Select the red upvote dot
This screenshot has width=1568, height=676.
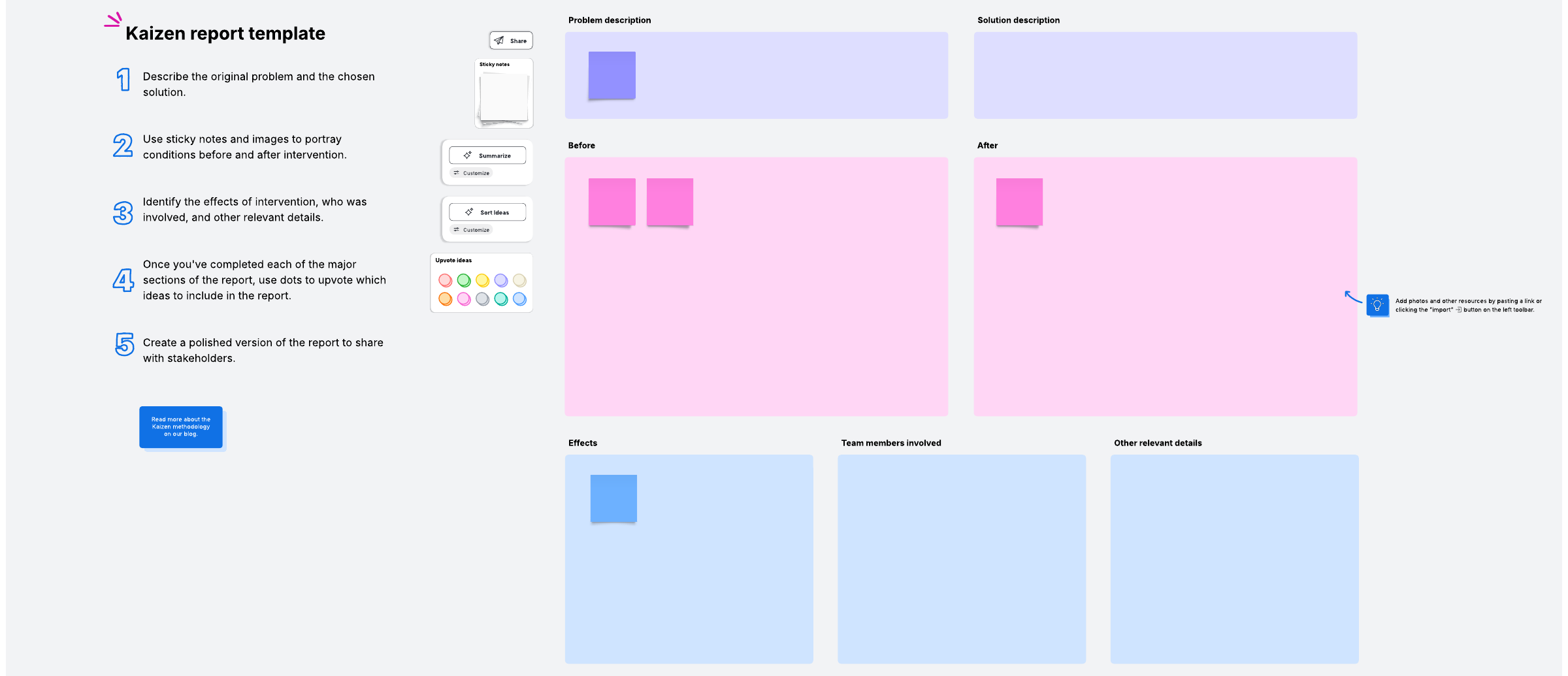coord(446,280)
